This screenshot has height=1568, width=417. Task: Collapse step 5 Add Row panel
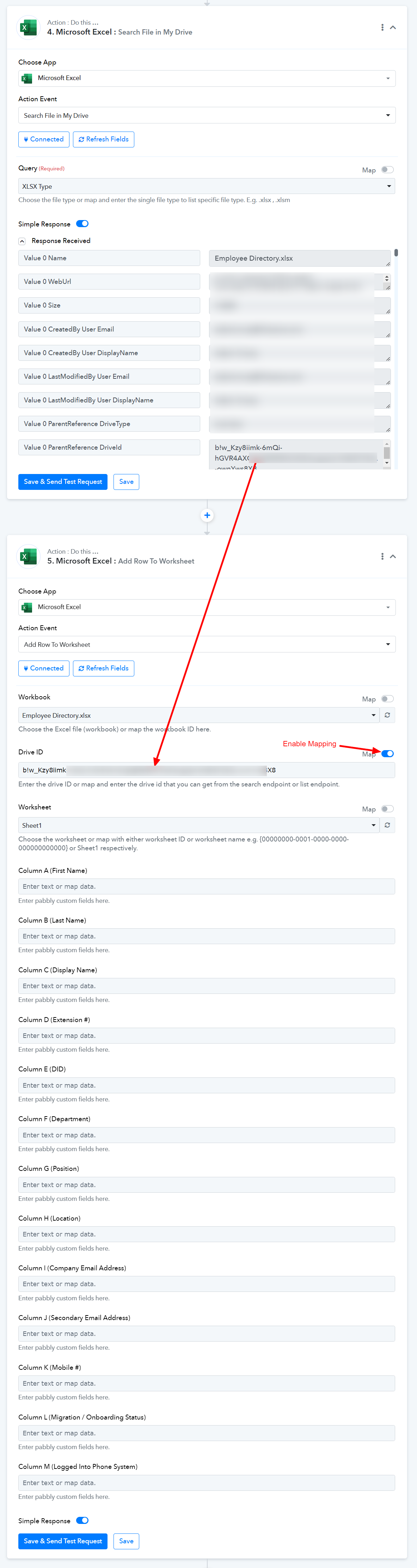pos(393,557)
